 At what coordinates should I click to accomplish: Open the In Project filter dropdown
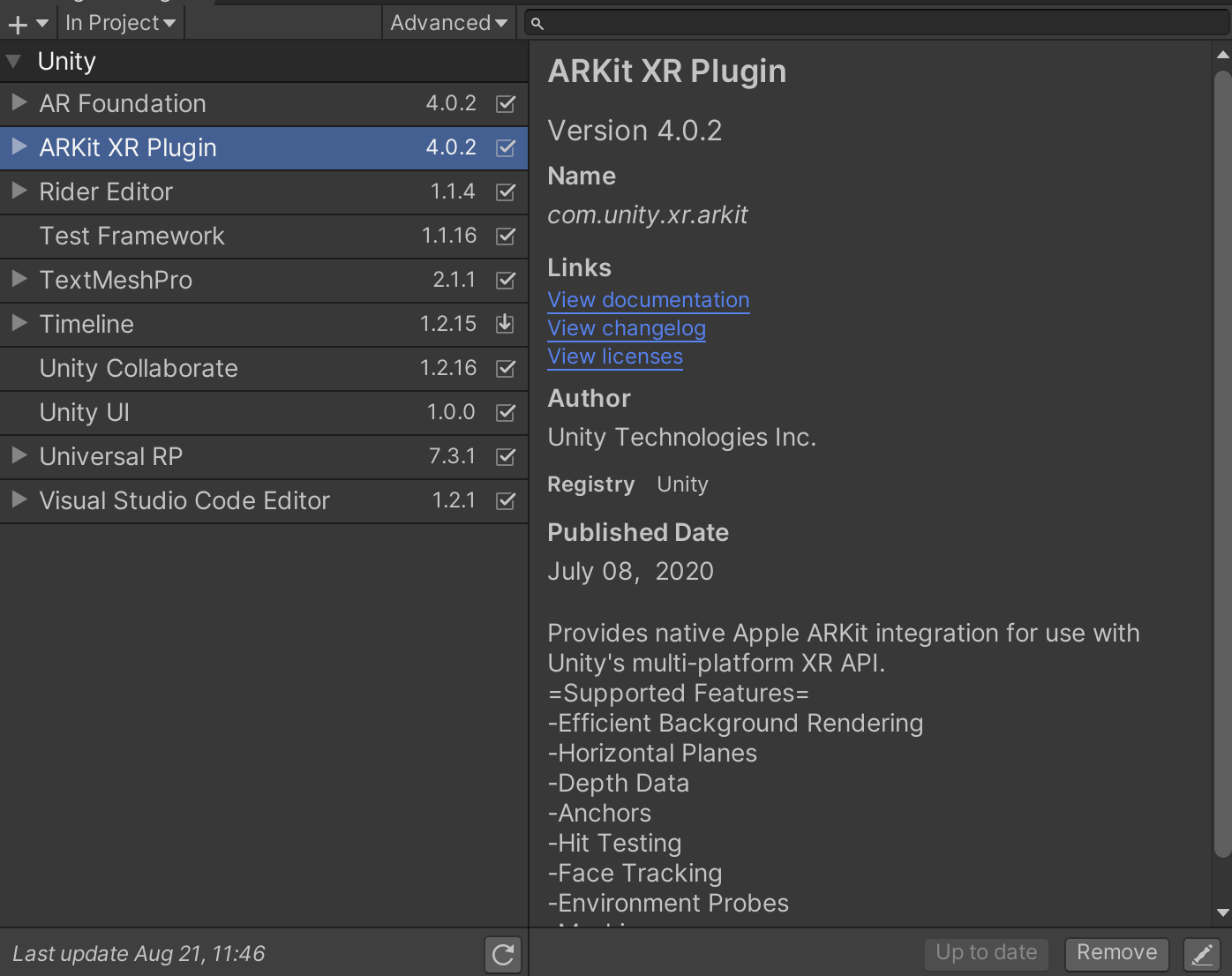coord(121,23)
